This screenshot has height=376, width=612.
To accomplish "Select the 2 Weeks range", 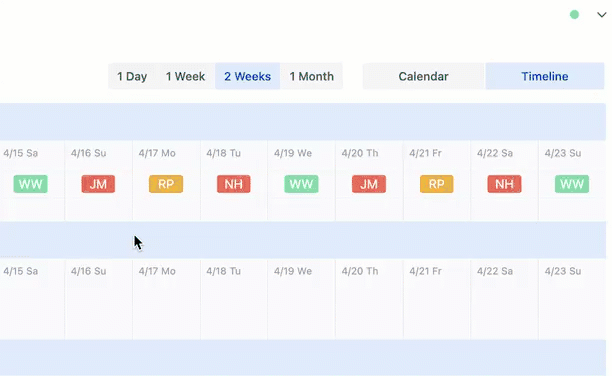I will pyautogui.click(x=247, y=76).
